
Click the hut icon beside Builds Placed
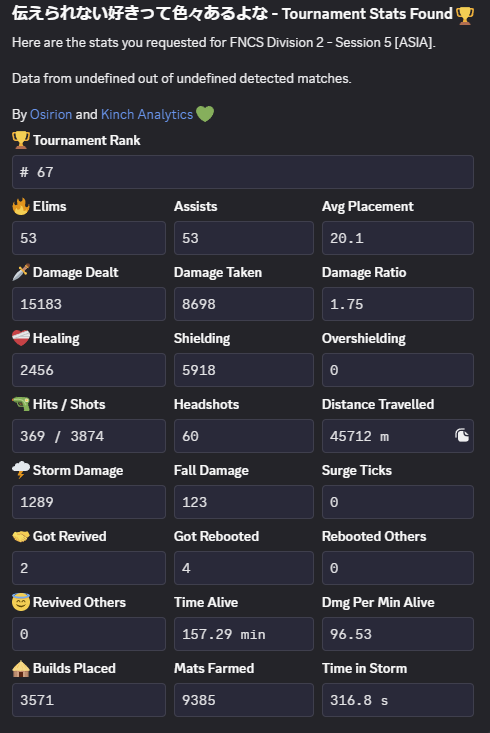21,668
